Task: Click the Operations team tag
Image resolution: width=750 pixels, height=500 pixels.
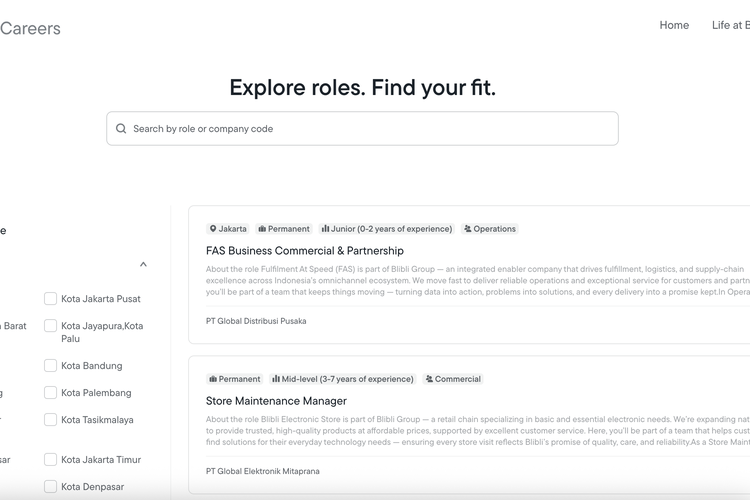Action: [490, 229]
